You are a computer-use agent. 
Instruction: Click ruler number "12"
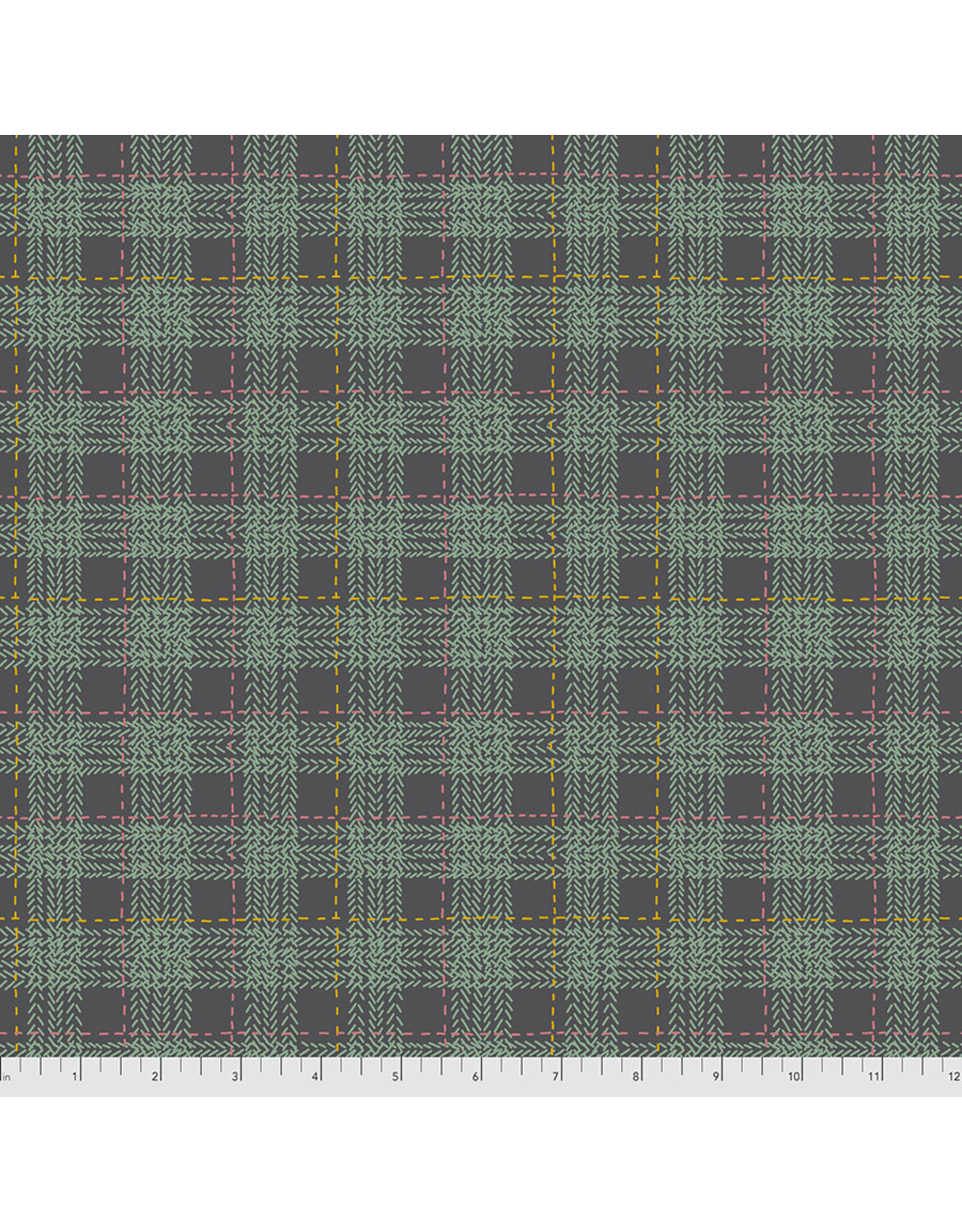pos(954,1077)
